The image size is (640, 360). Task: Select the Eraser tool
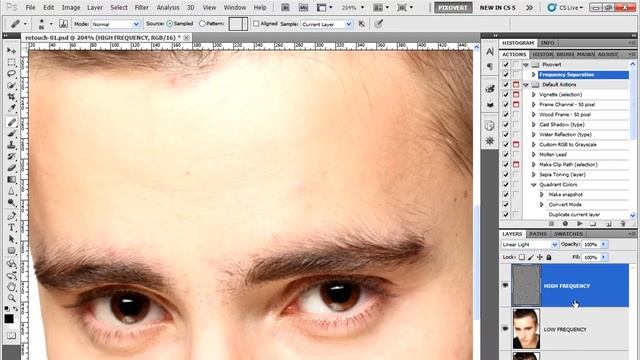11,168
